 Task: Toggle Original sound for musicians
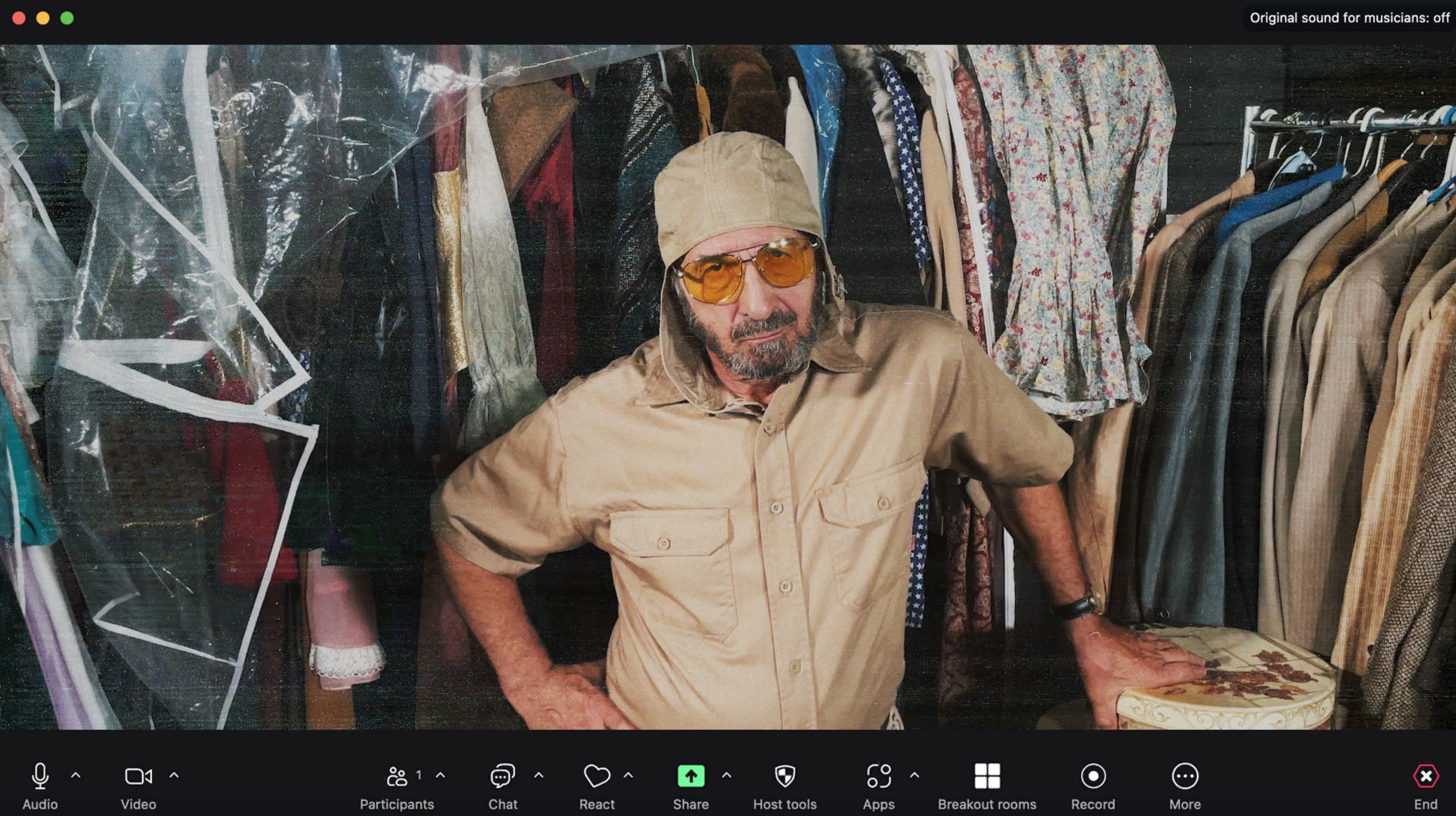(x=1349, y=18)
